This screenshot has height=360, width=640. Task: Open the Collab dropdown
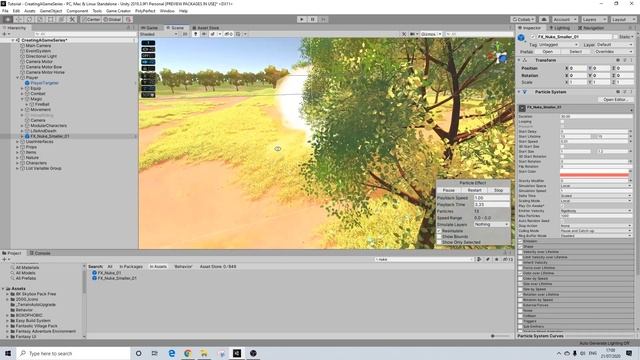523,19
